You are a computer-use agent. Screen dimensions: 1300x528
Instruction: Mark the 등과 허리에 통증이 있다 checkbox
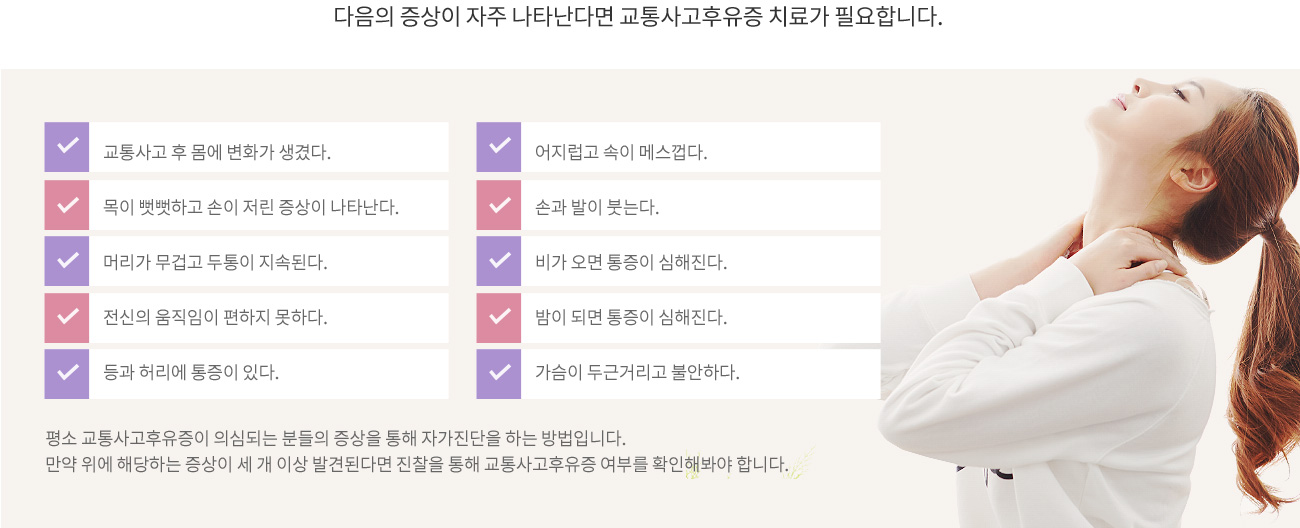coord(67,374)
